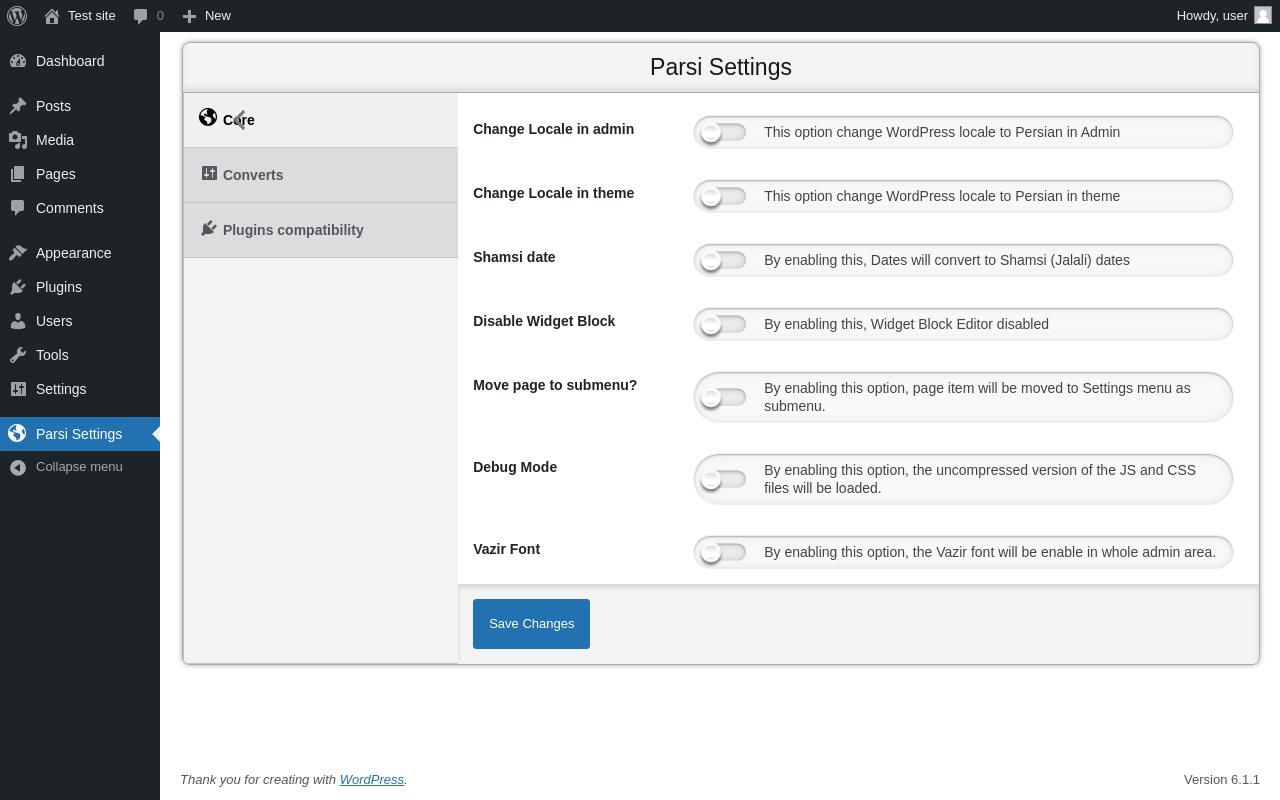Enable the Change Locale in admin toggle
The height and width of the screenshot is (800, 1280).
(x=723, y=132)
